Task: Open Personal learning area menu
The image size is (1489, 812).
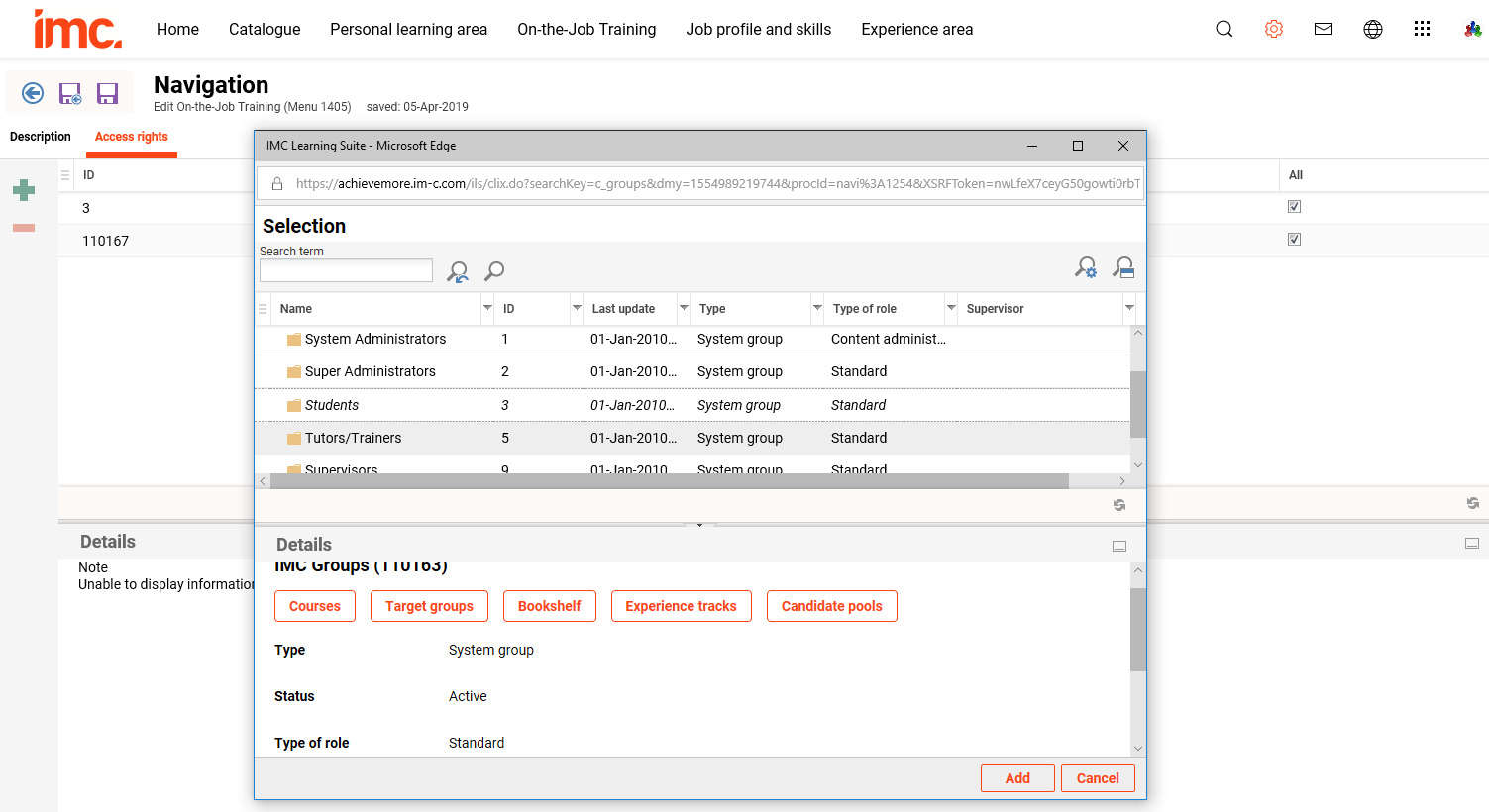Action: [408, 30]
